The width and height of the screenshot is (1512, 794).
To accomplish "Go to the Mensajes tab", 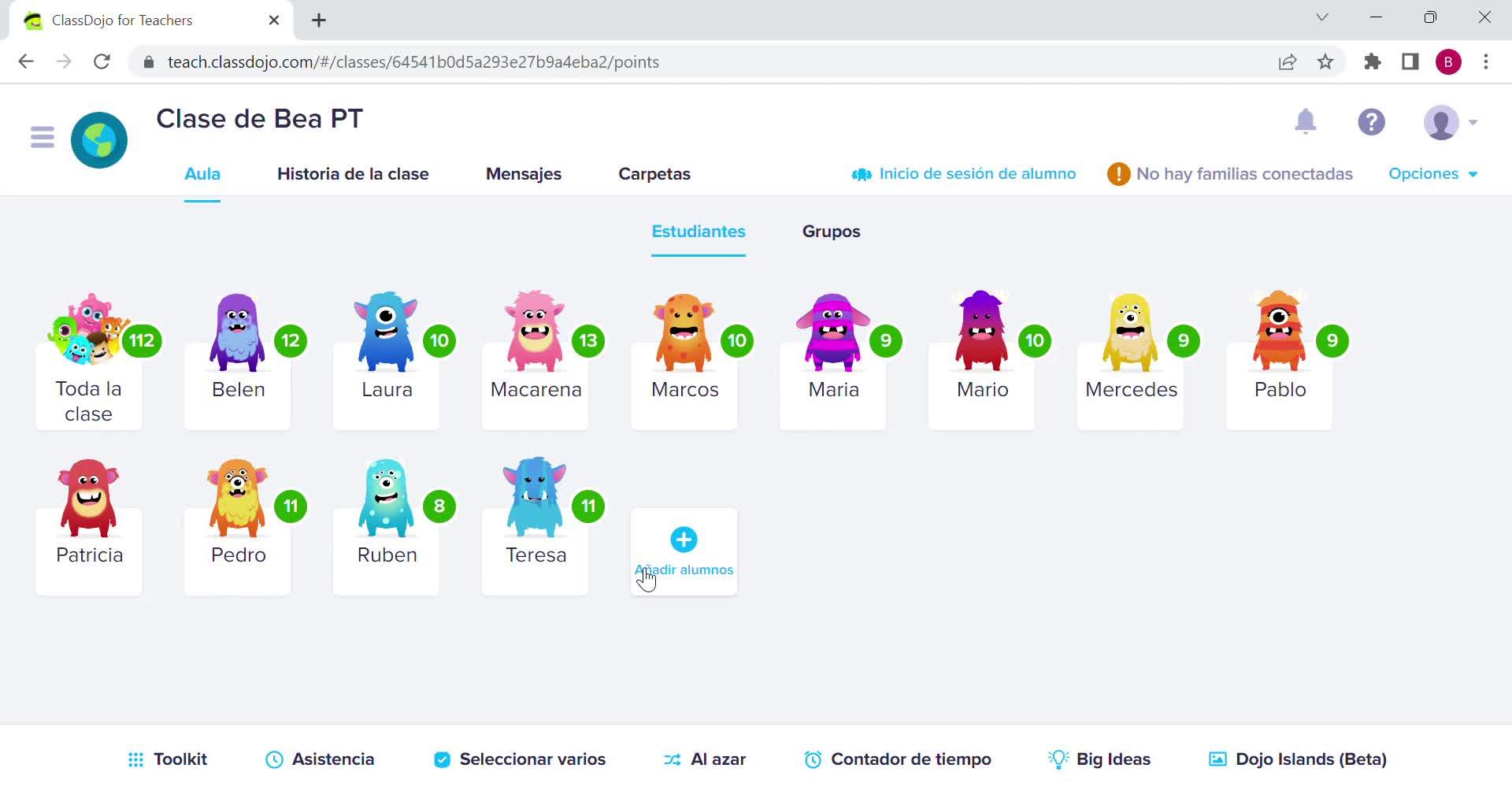I will click(x=524, y=174).
